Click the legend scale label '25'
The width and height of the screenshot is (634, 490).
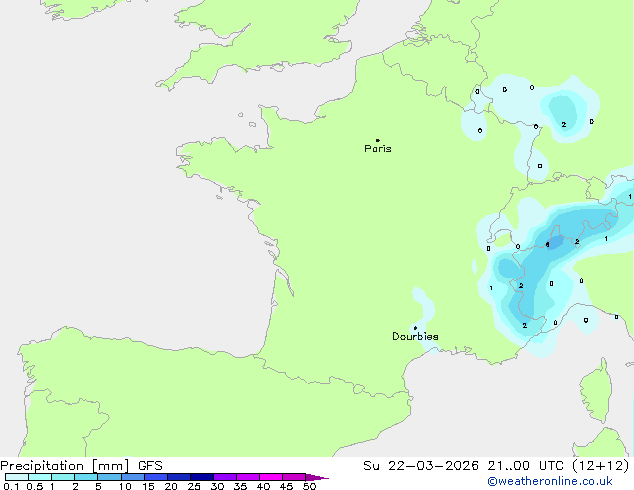pos(194,486)
